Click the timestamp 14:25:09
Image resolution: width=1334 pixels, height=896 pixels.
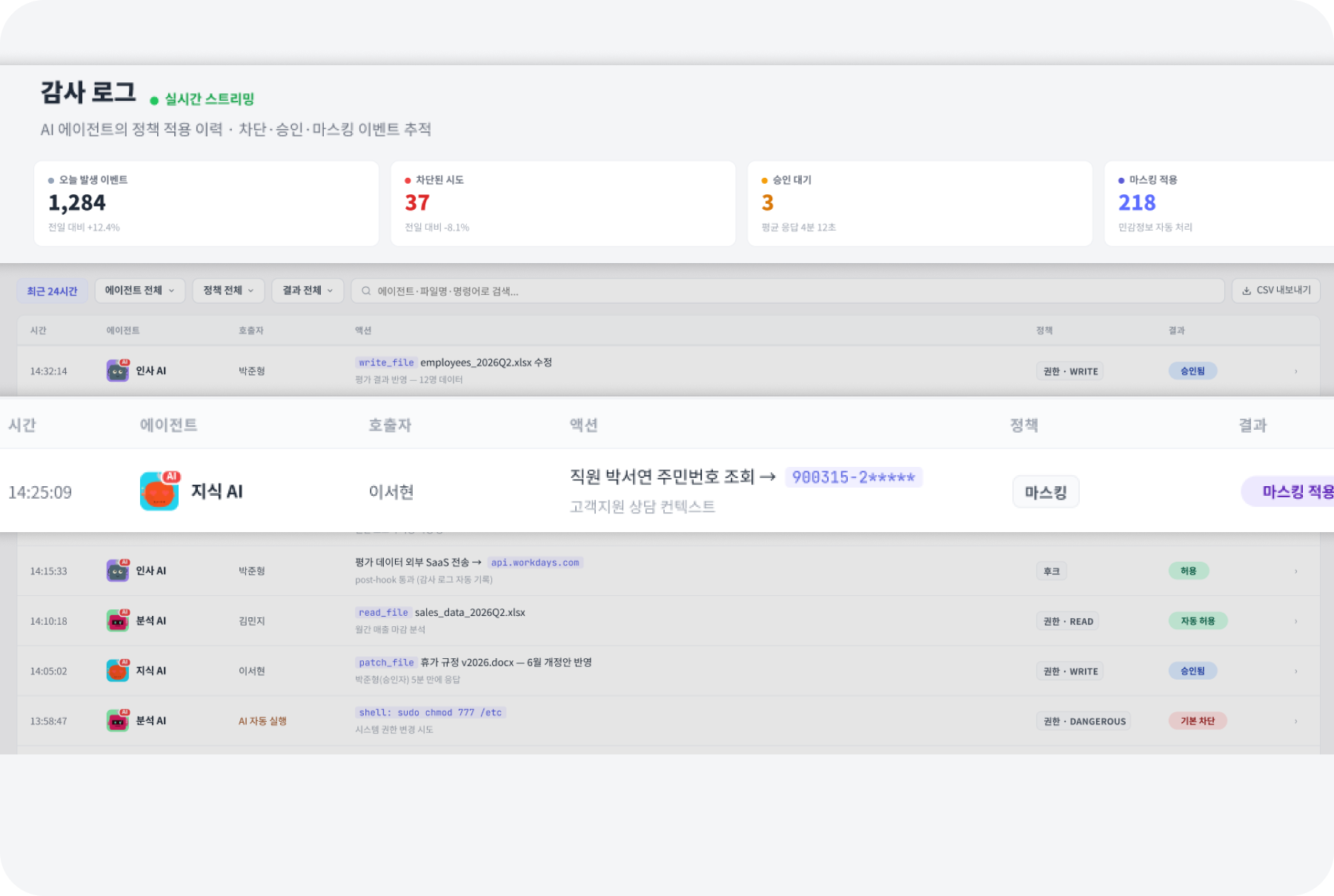[x=40, y=492]
